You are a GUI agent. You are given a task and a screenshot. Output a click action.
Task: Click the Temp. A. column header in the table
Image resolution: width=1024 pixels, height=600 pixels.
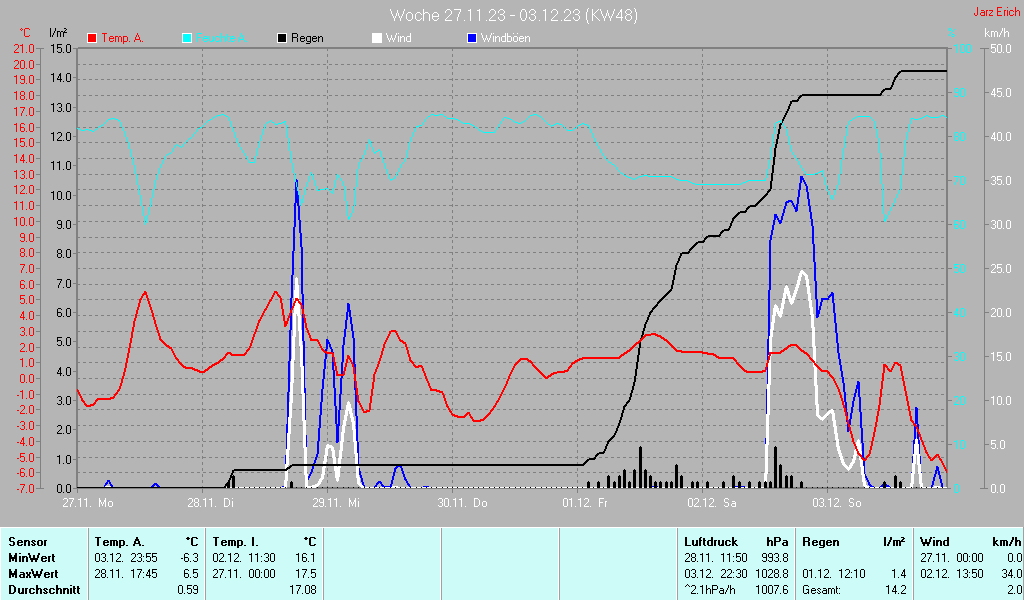point(119,542)
